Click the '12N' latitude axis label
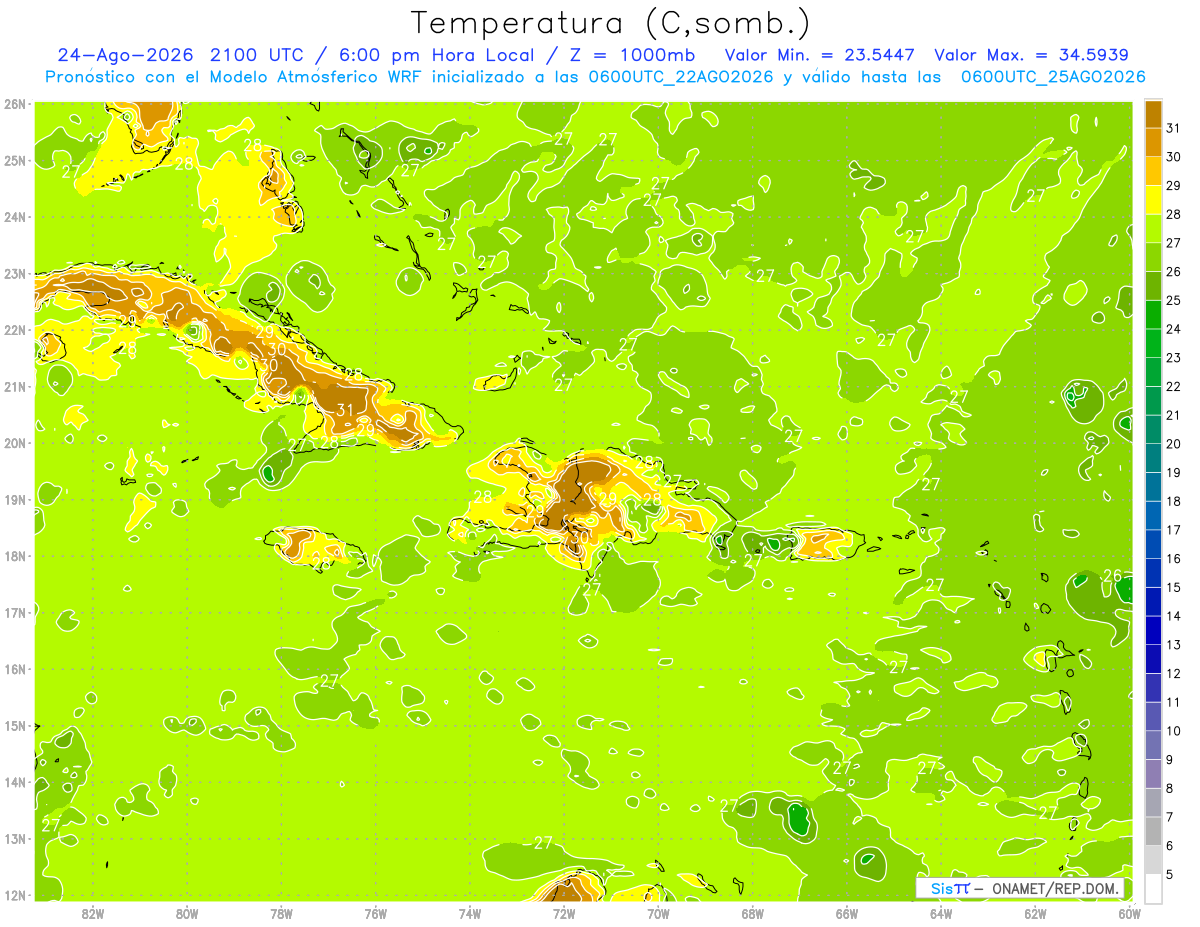Screen dimensions: 1200x927 click(x=15, y=895)
